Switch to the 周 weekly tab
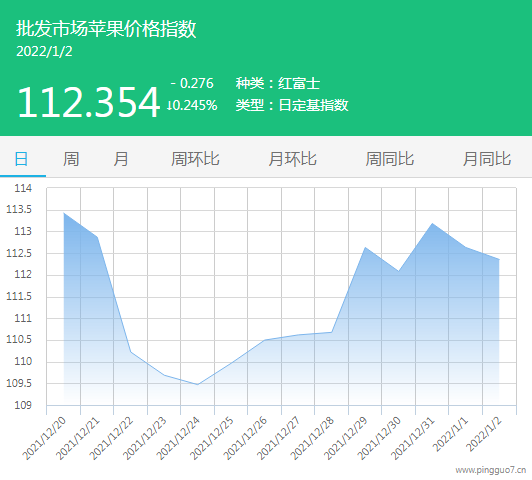 point(71,159)
